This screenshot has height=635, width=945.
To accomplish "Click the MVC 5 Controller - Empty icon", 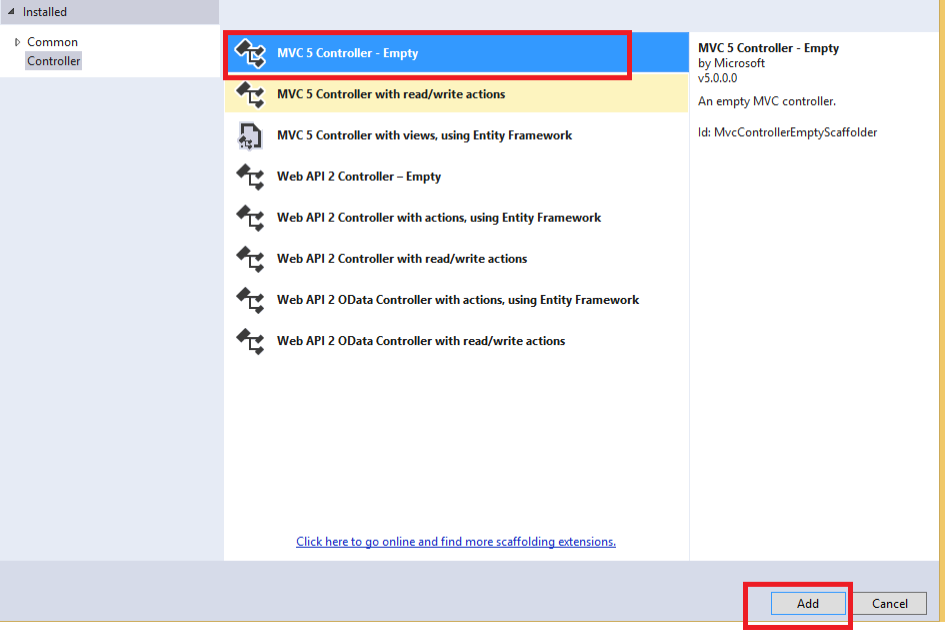I will point(250,53).
